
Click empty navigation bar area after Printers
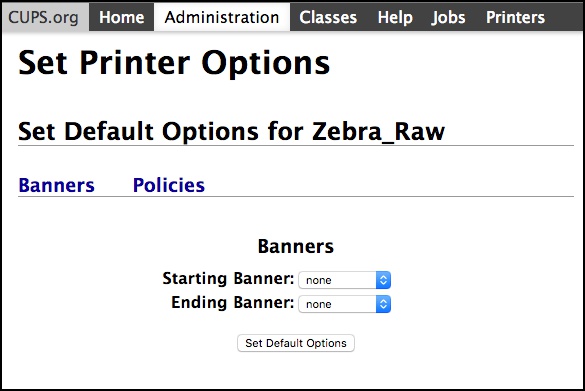point(569,17)
